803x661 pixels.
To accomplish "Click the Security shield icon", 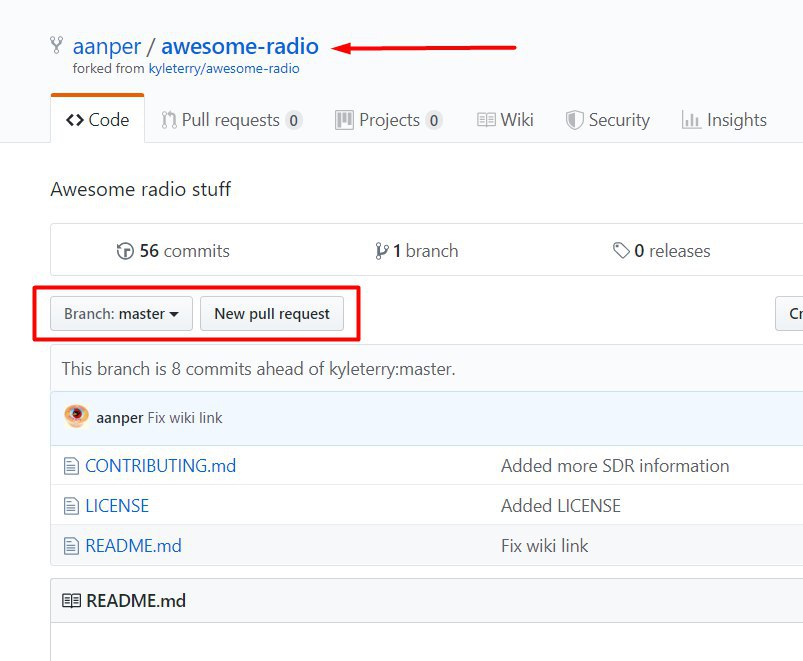I will (575, 120).
